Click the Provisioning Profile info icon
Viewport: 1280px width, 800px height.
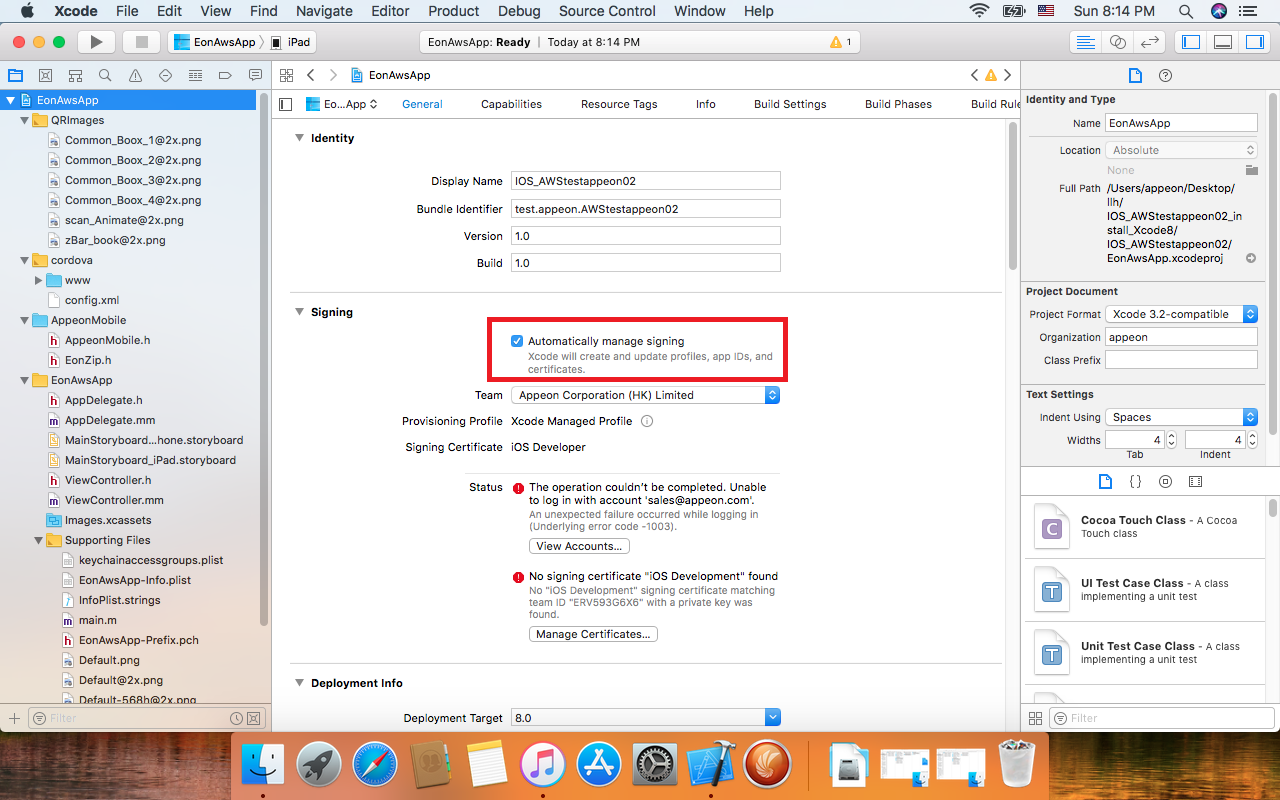(647, 421)
